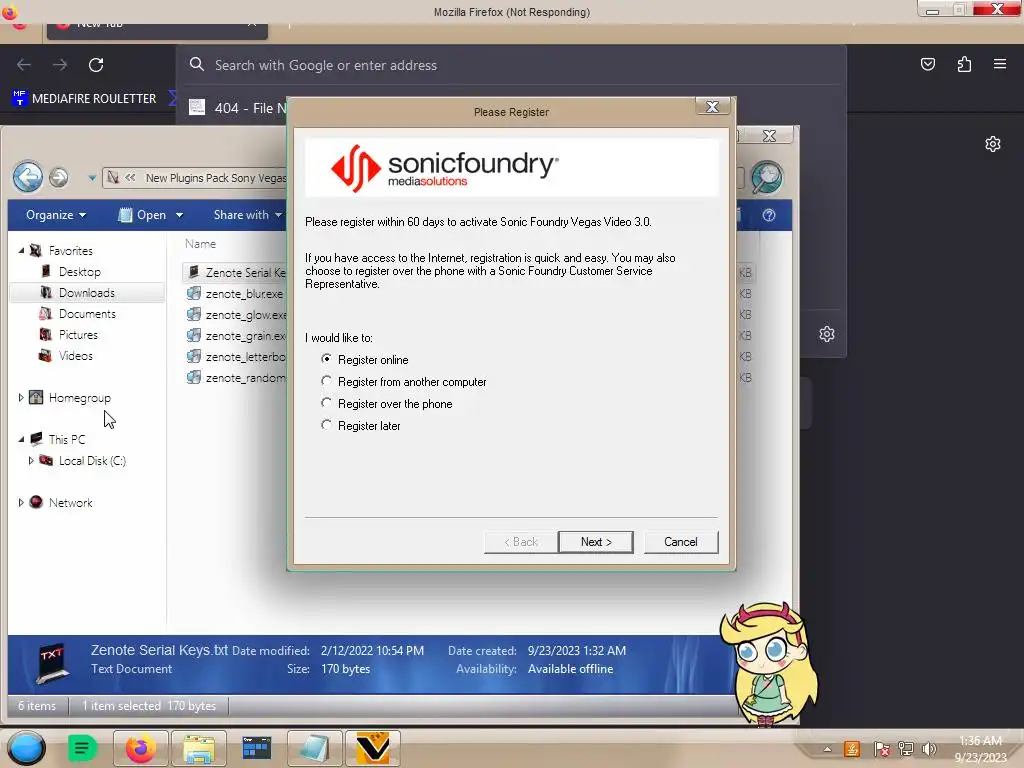
Task: Open the blue grid window taskbar app
Action: pyautogui.click(x=256, y=748)
